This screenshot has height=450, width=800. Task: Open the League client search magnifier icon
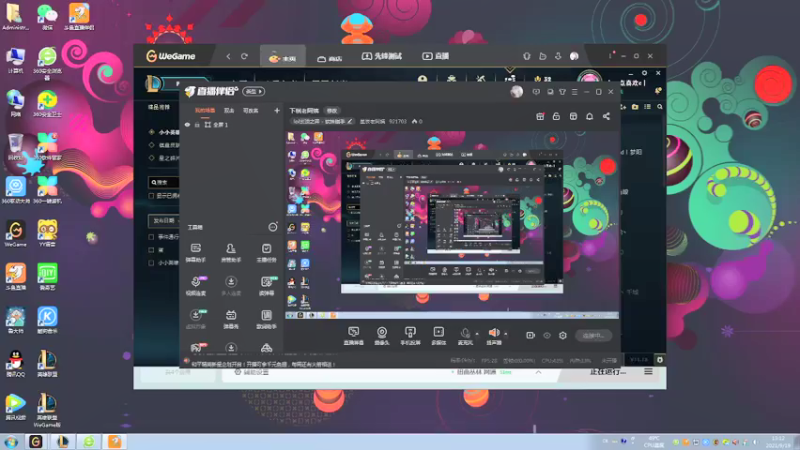[x=660, y=107]
